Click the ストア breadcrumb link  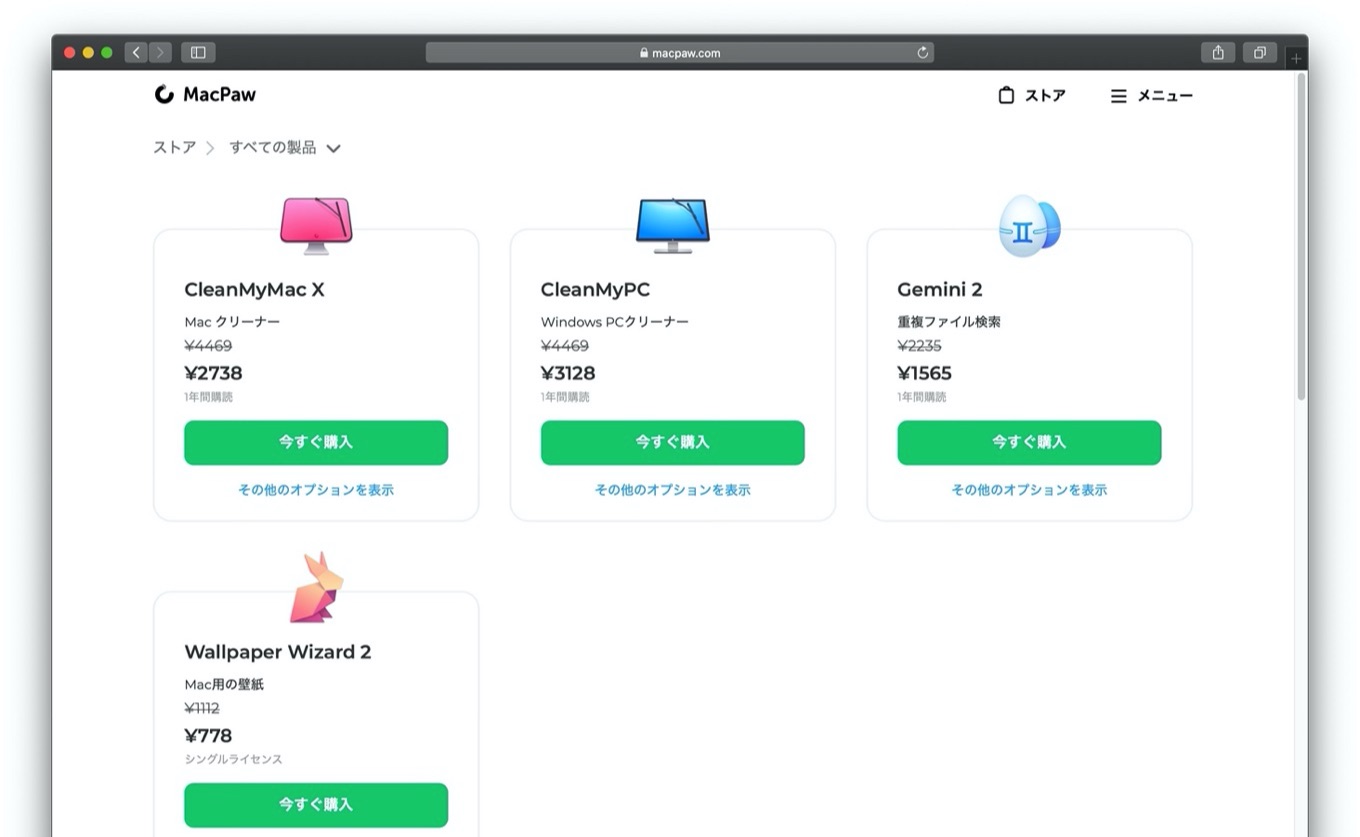(175, 148)
